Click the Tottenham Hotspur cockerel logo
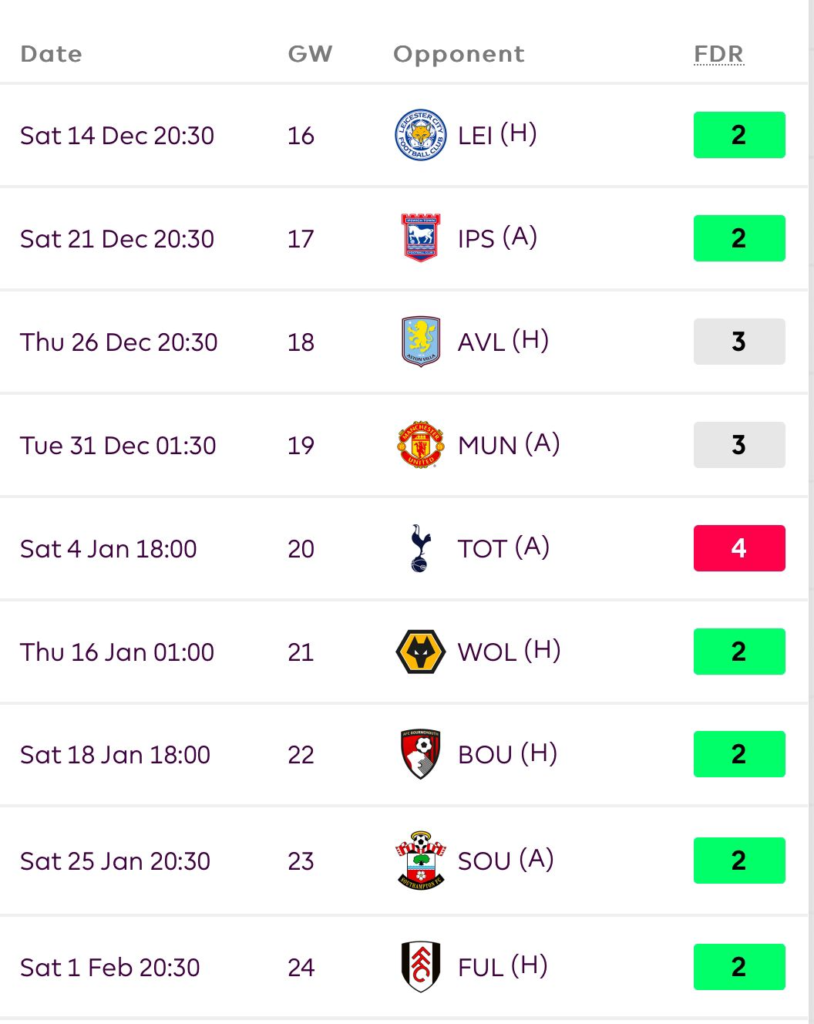The height and width of the screenshot is (1024, 814). point(420,548)
